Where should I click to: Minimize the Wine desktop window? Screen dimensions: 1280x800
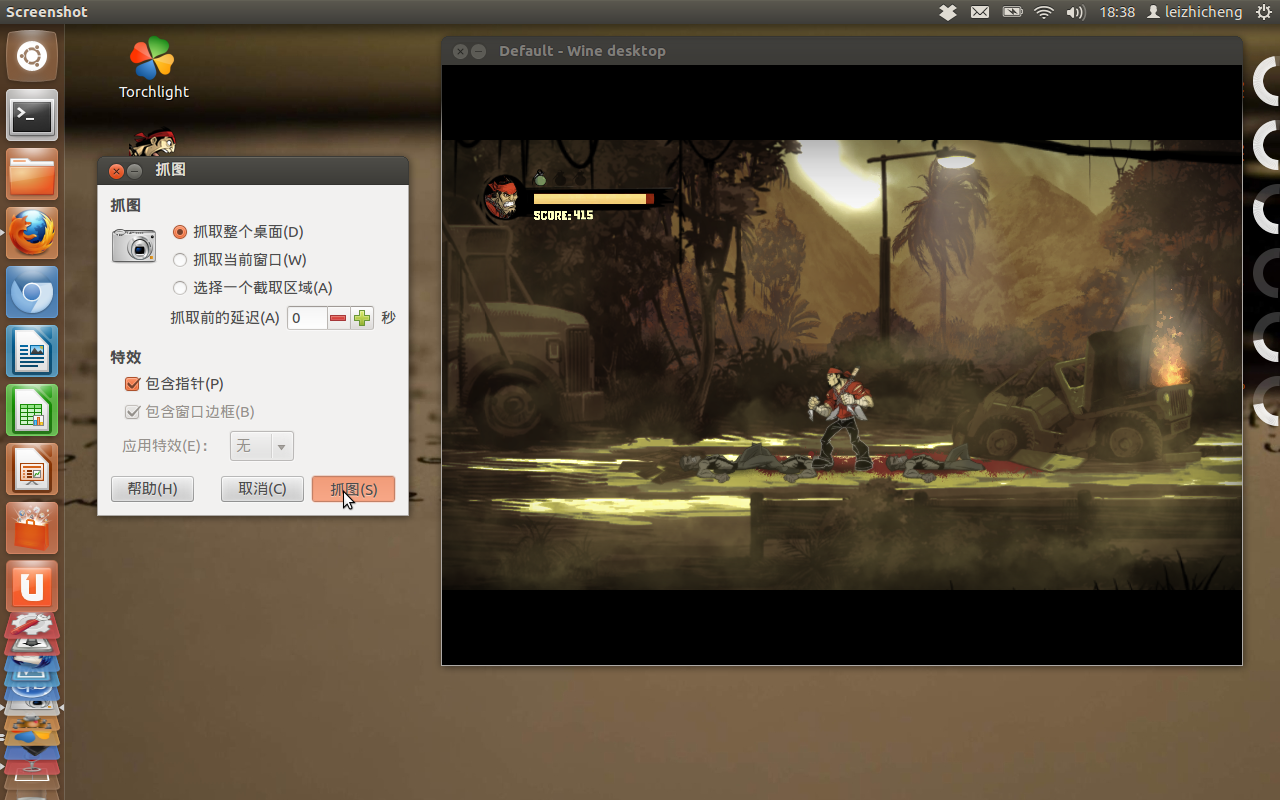[x=478, y=51]
